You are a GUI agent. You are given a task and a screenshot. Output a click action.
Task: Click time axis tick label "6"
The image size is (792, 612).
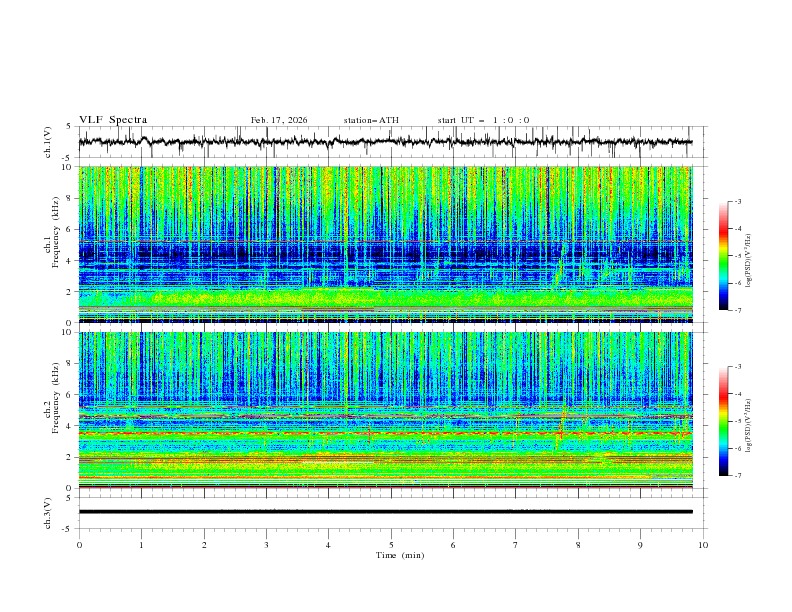(x=453, y=545)
